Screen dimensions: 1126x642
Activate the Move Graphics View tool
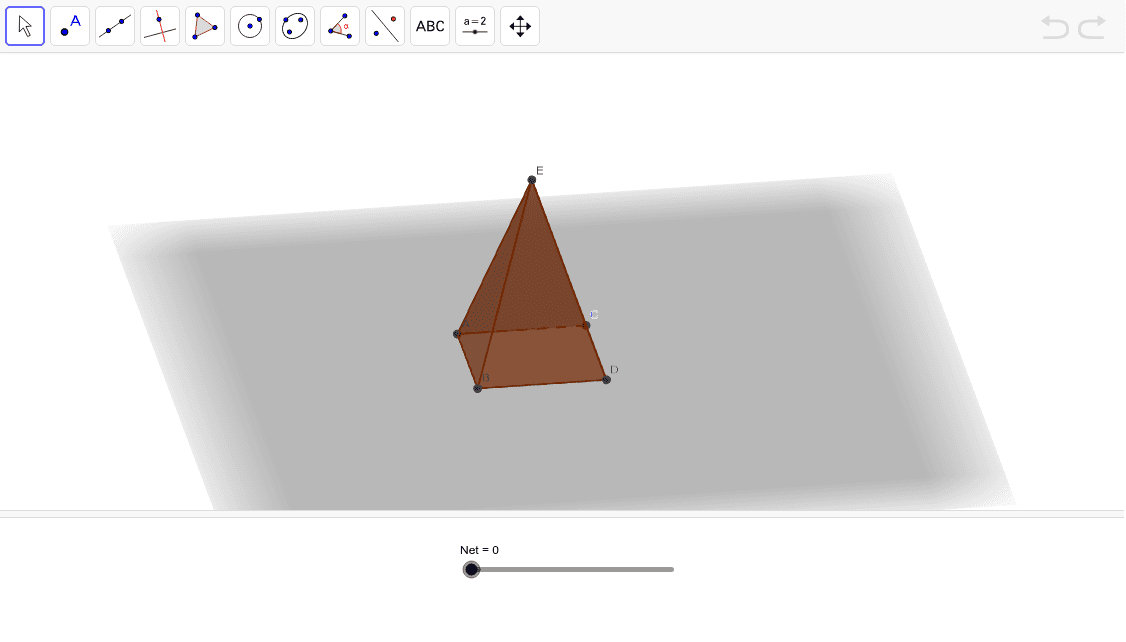520,26
